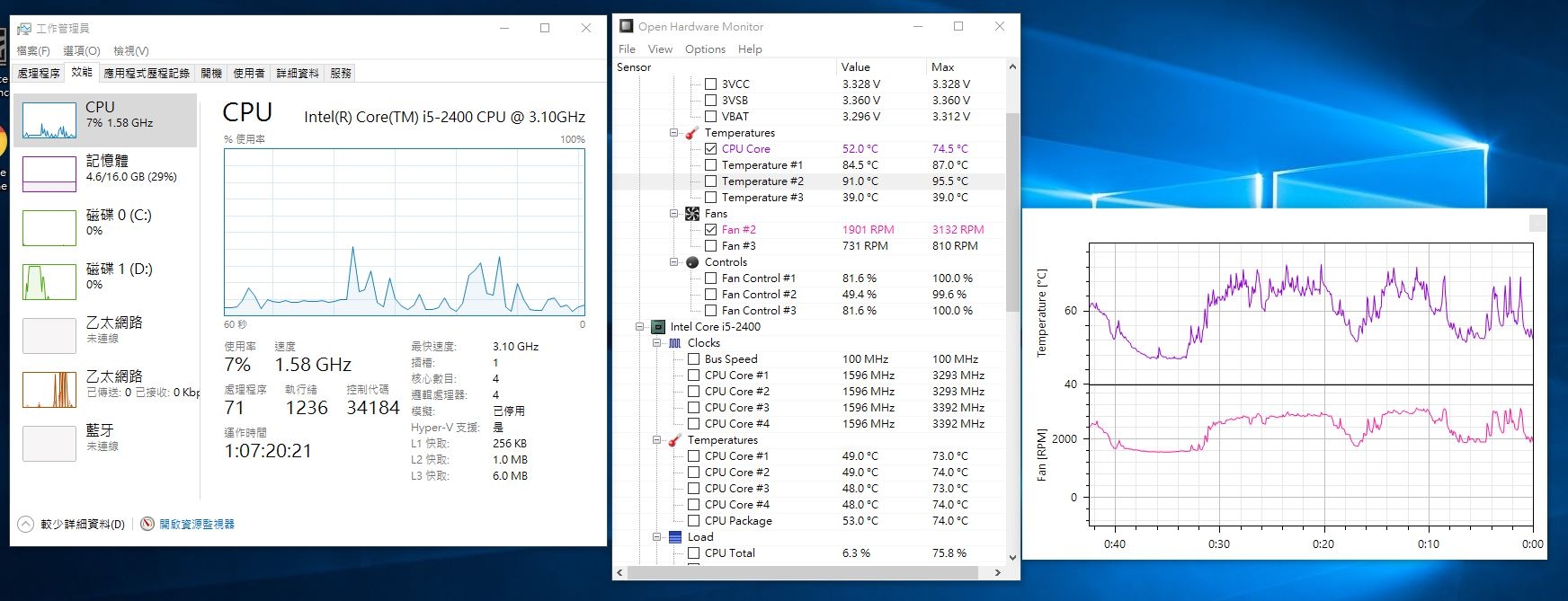1568x601 pixels.
Task: Select 磁碟 1 (D:) in the performance sidebar
Action: [106, 282]
